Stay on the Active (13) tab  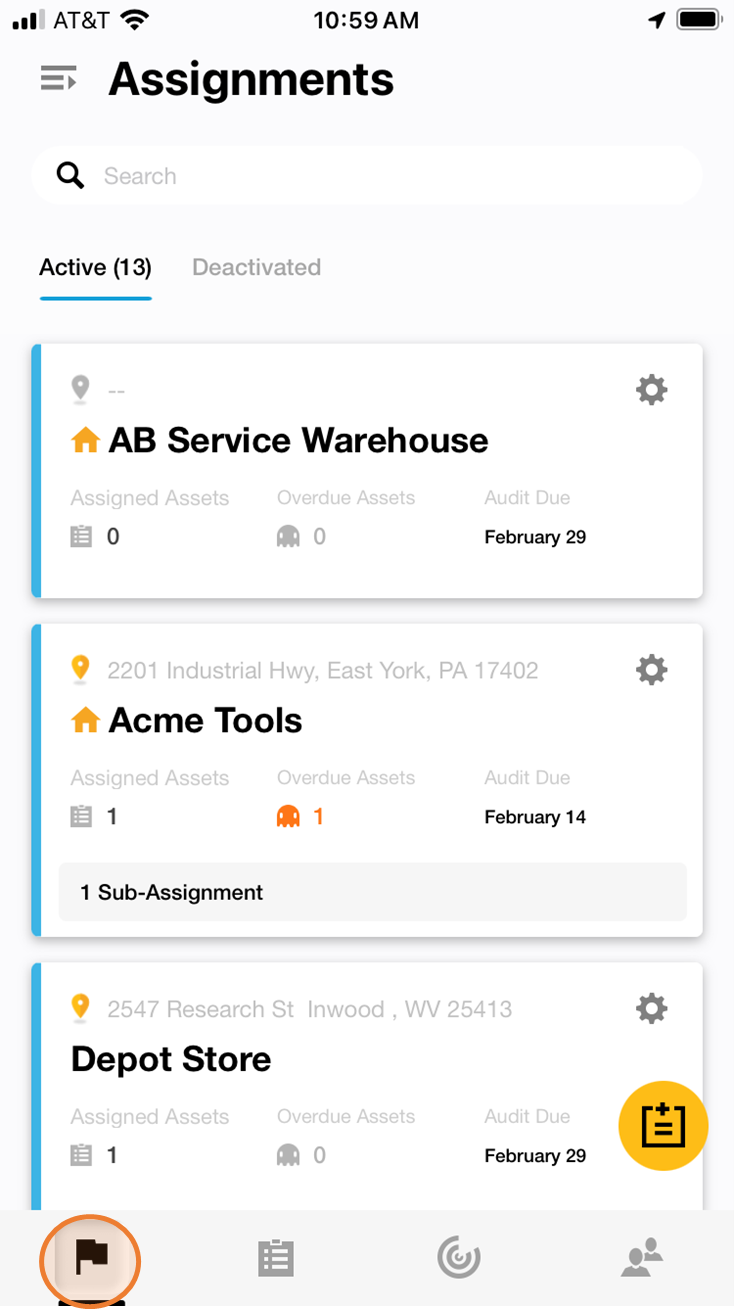tap(95, 267)
